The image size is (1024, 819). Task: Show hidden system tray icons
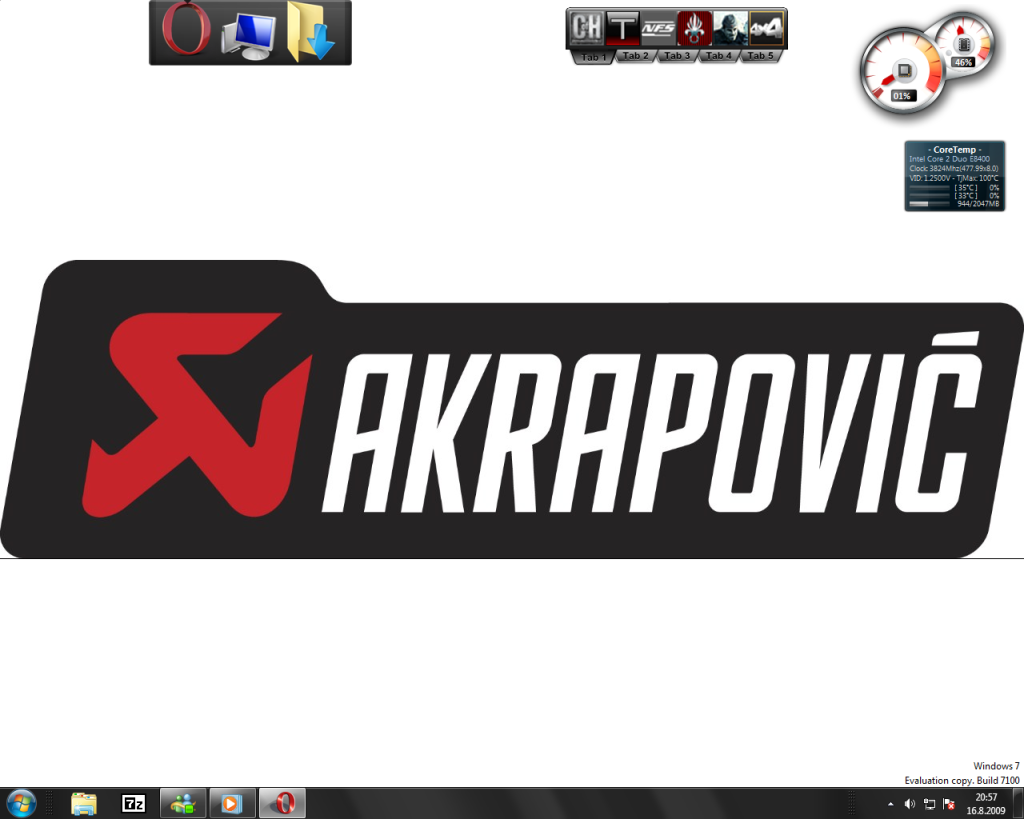coord(890,804)
